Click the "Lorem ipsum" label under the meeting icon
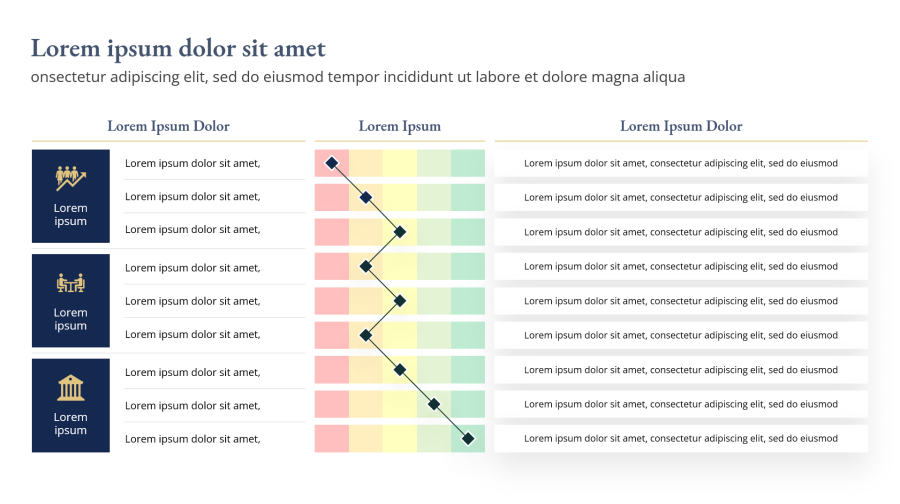900x504 pixels. (x=70, y=319)
